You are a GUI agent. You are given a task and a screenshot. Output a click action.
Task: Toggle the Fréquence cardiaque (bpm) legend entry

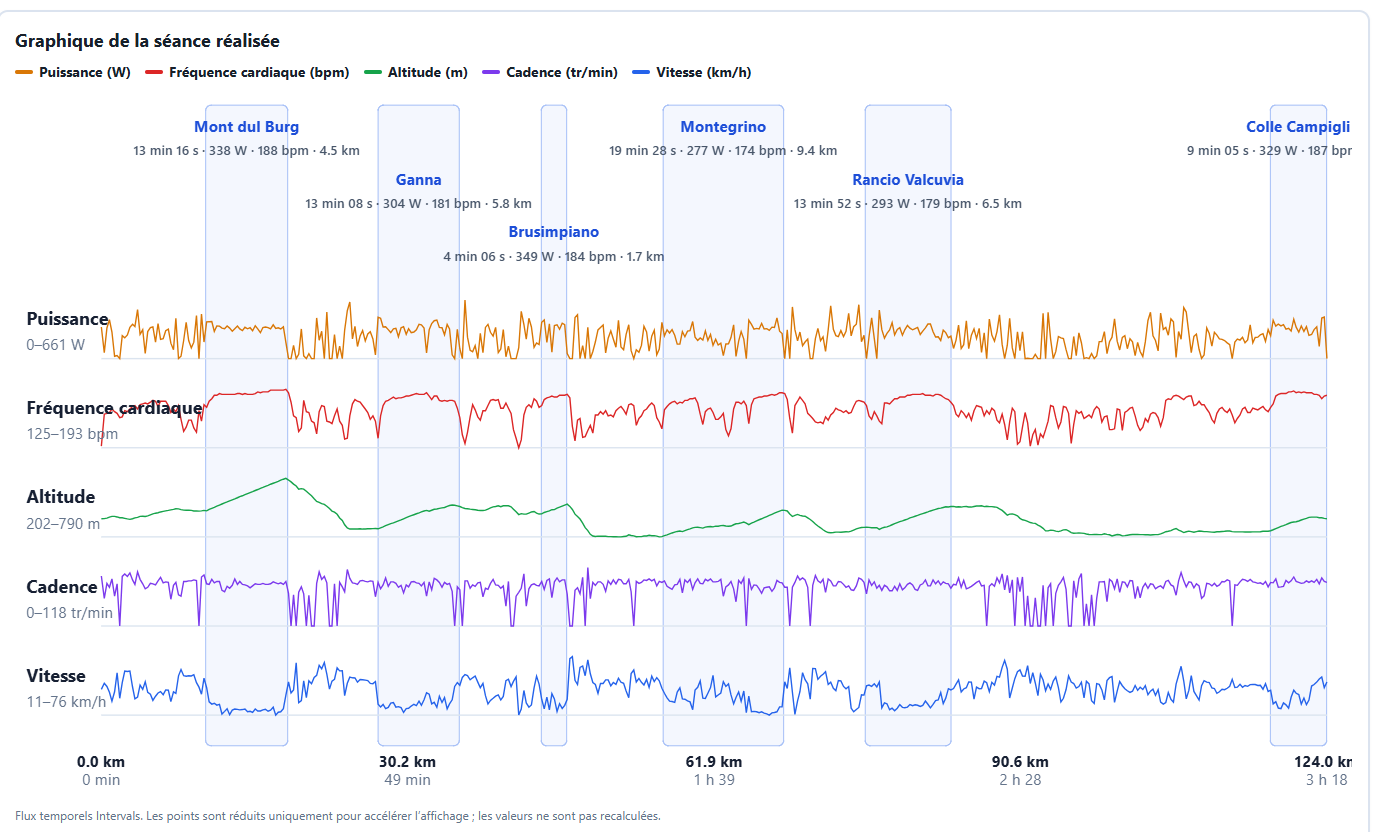point(247,72)
